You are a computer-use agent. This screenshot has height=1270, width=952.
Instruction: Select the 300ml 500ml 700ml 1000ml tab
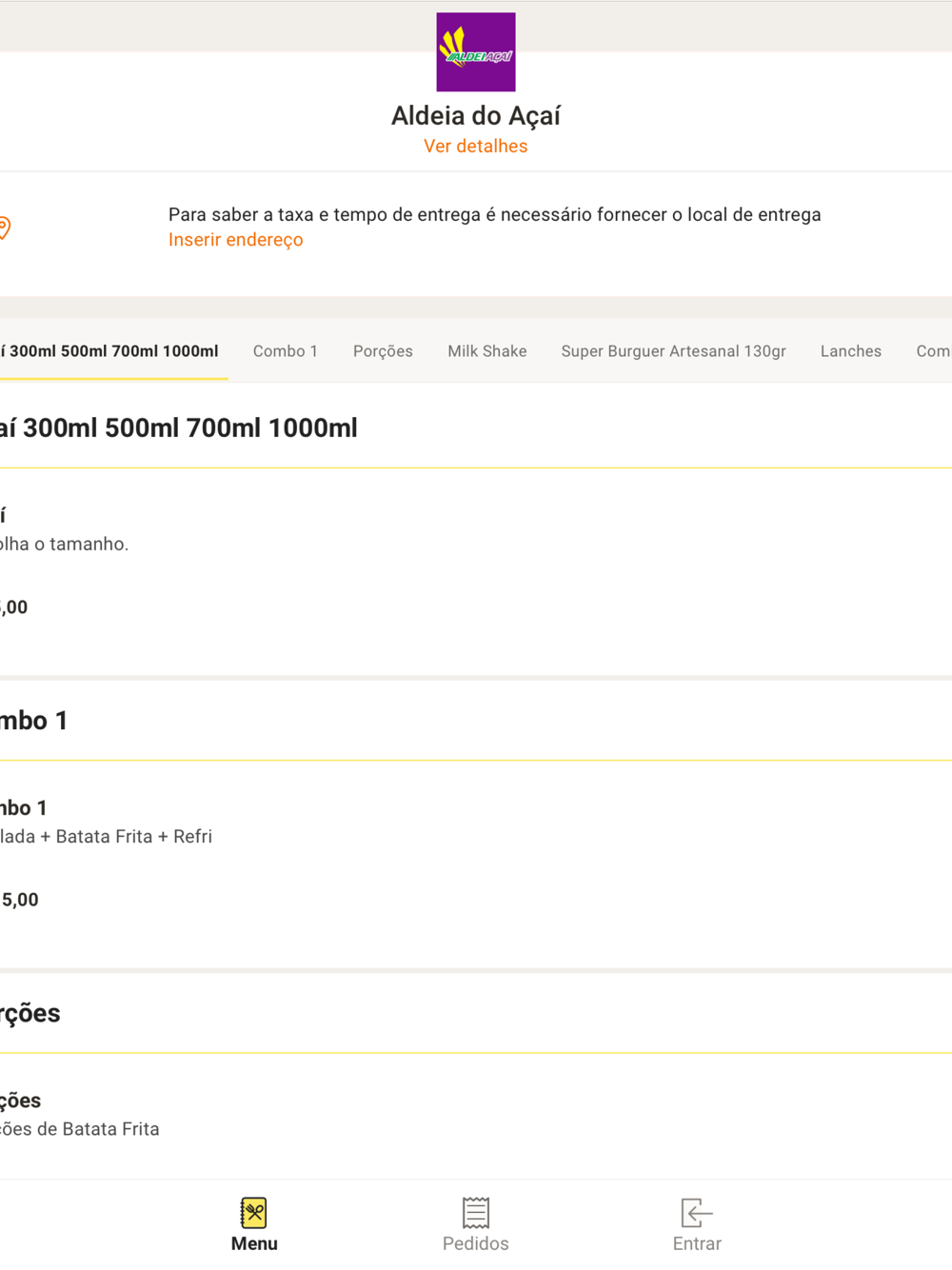tap(109, 351)
